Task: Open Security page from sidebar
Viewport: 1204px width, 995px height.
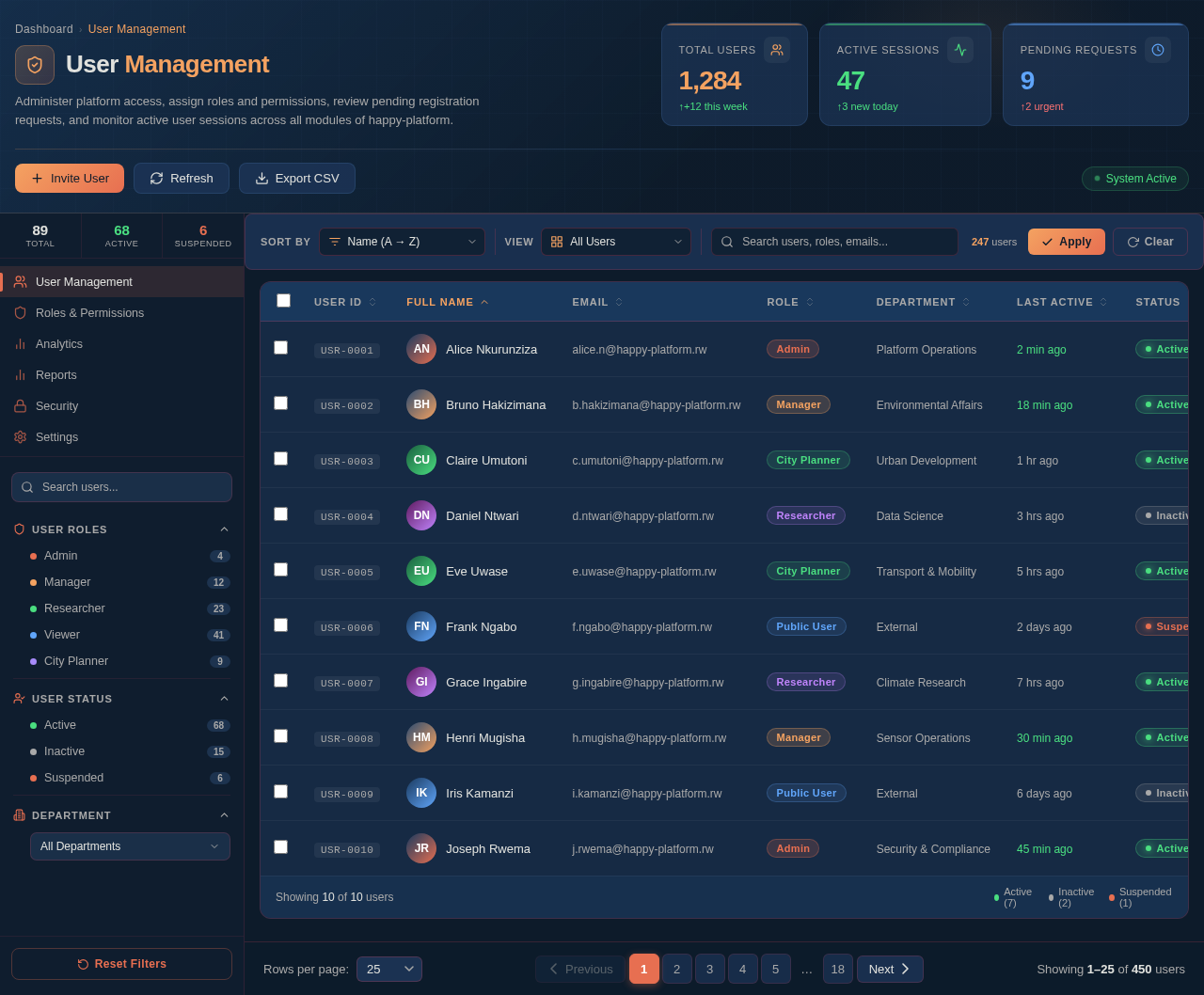Action: [122, 406]
